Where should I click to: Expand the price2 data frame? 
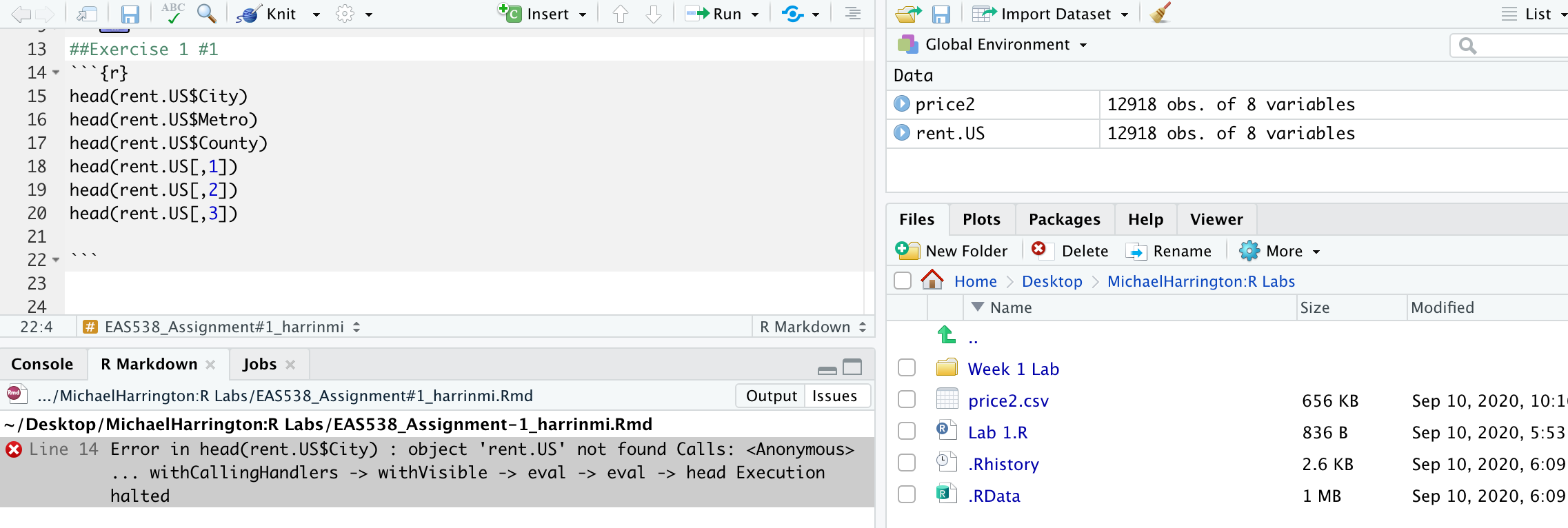point(902,104)
